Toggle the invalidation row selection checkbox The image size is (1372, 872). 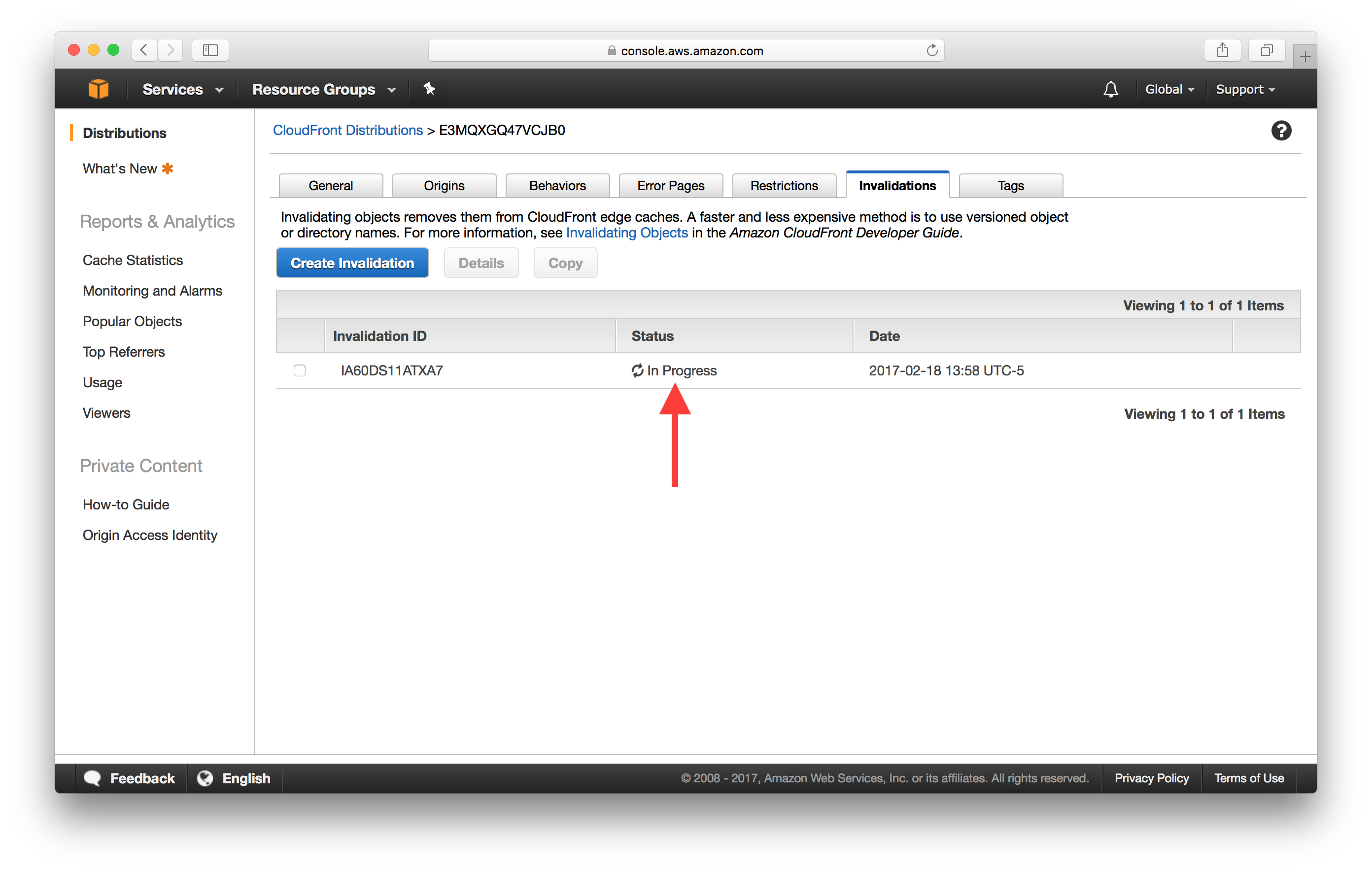coord(301,370)
